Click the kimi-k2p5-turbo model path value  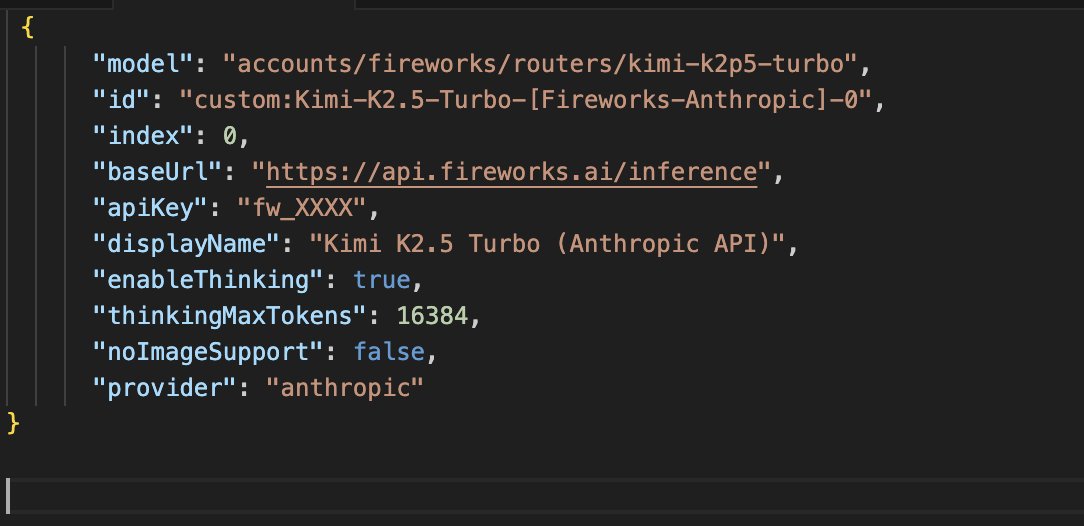(x=541, y=64)
